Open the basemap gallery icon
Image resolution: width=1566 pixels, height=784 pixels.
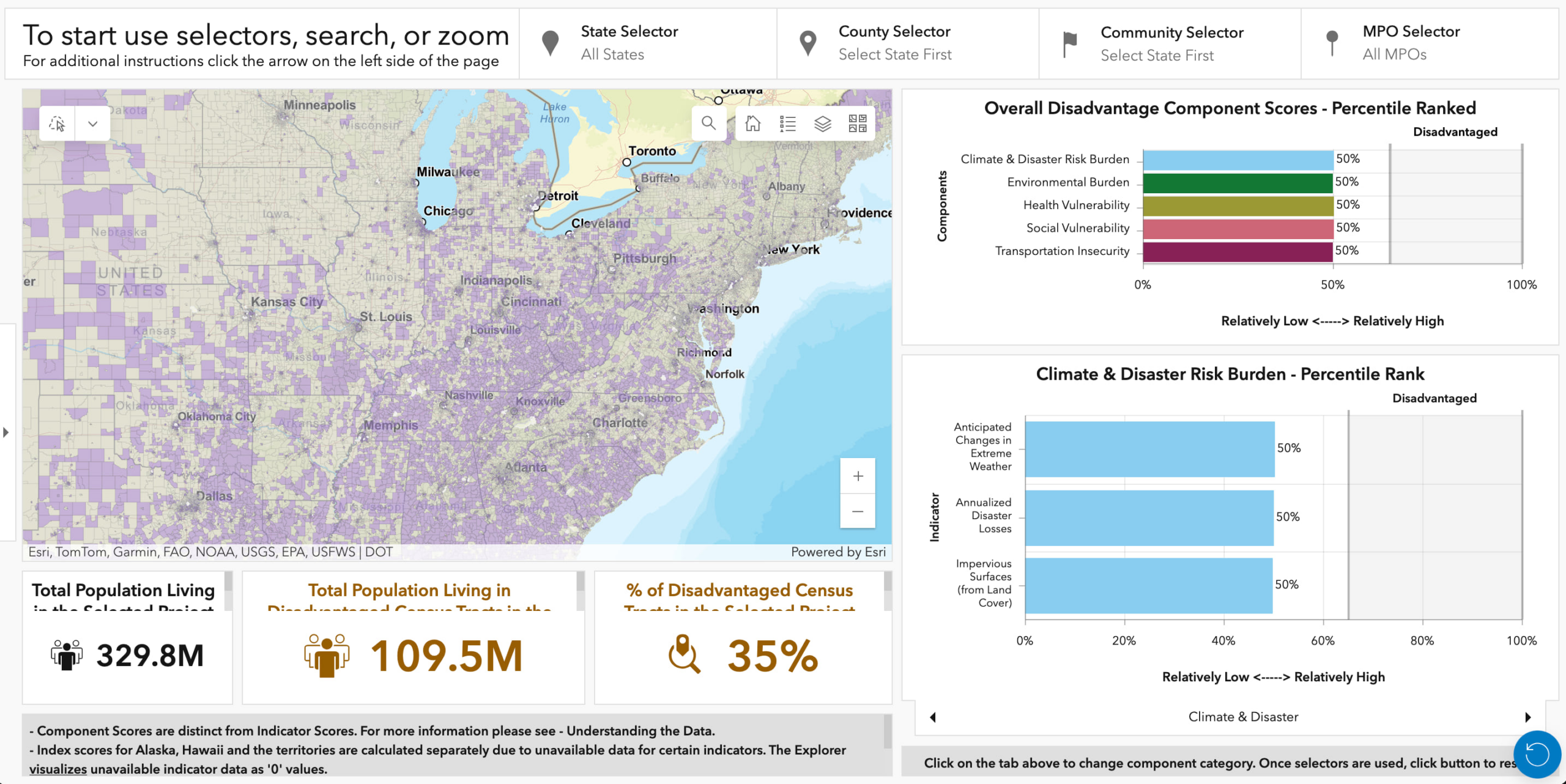pos(858,123)
